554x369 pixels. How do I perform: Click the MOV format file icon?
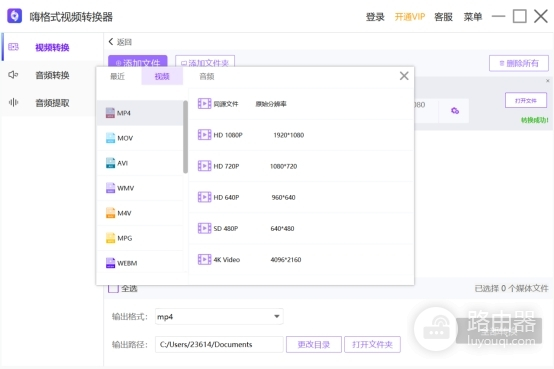(x=110, y=138)
